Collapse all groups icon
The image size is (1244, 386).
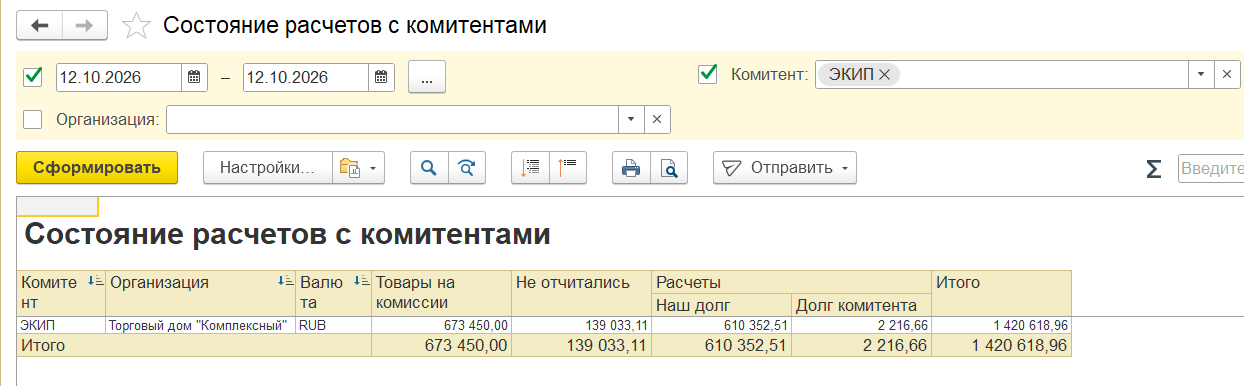[568, 168]
